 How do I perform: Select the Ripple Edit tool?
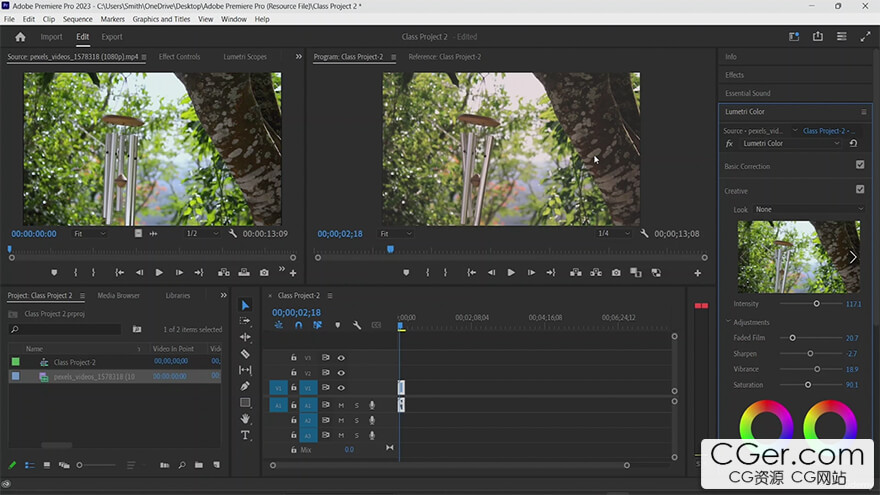click(x=245, y=337)
